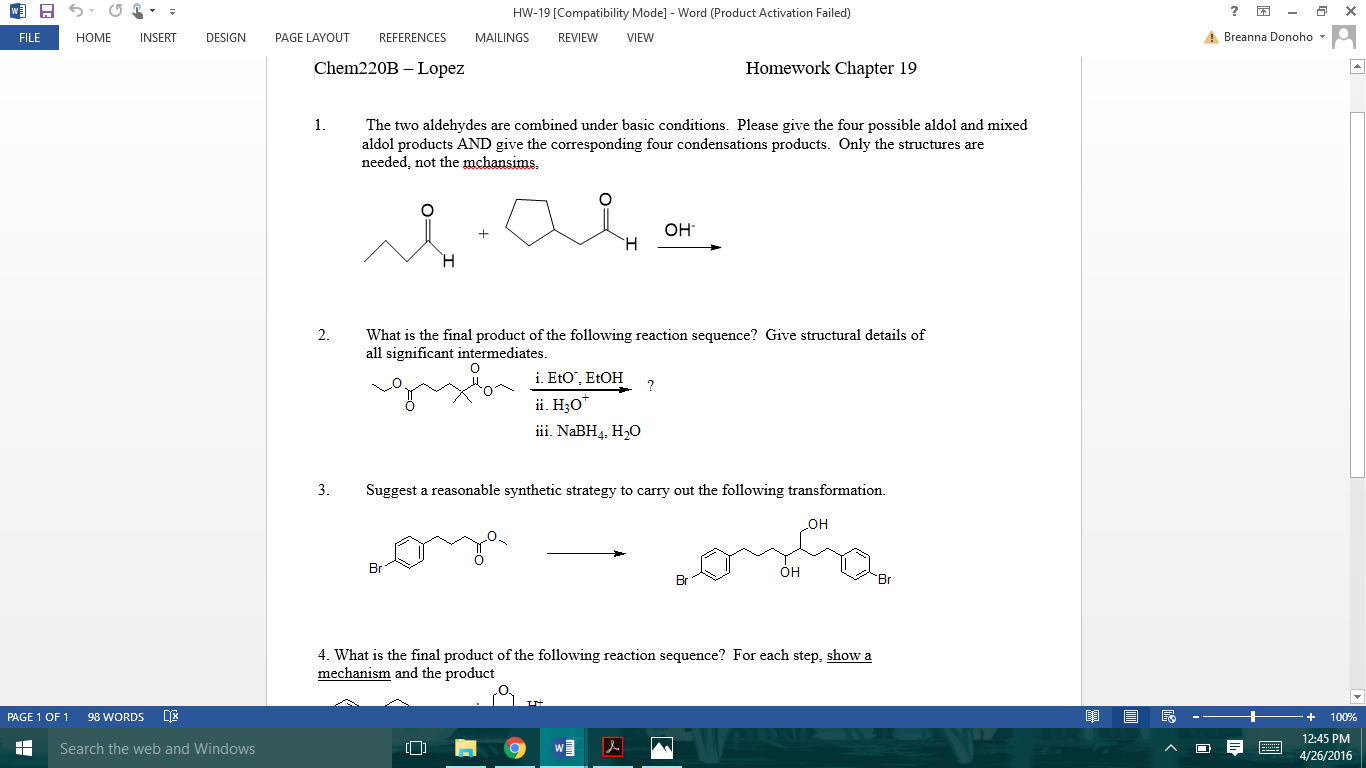Switch to the MAILINGS ribbon tab
1366x768 pixels.
(x=502, y=38)
